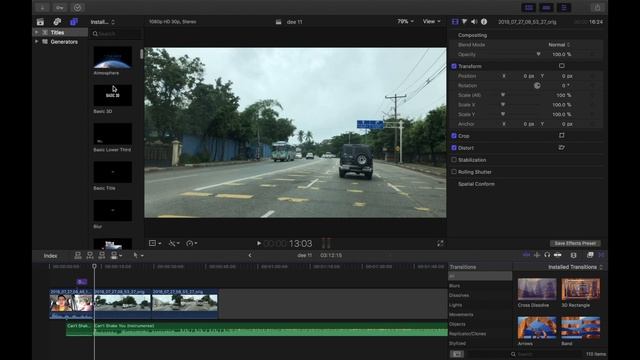Open the viewer zoom percentage dropdown

[x=405, y=21]
